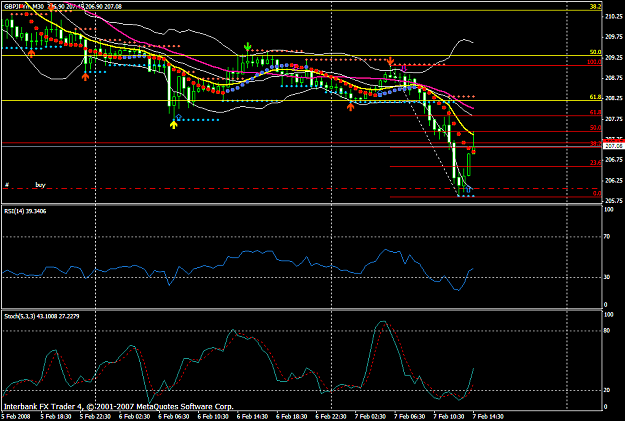Viewport: 625px width, 421px height.
Task: Click the 206.25 price axis label
Action: pos(614,181)
